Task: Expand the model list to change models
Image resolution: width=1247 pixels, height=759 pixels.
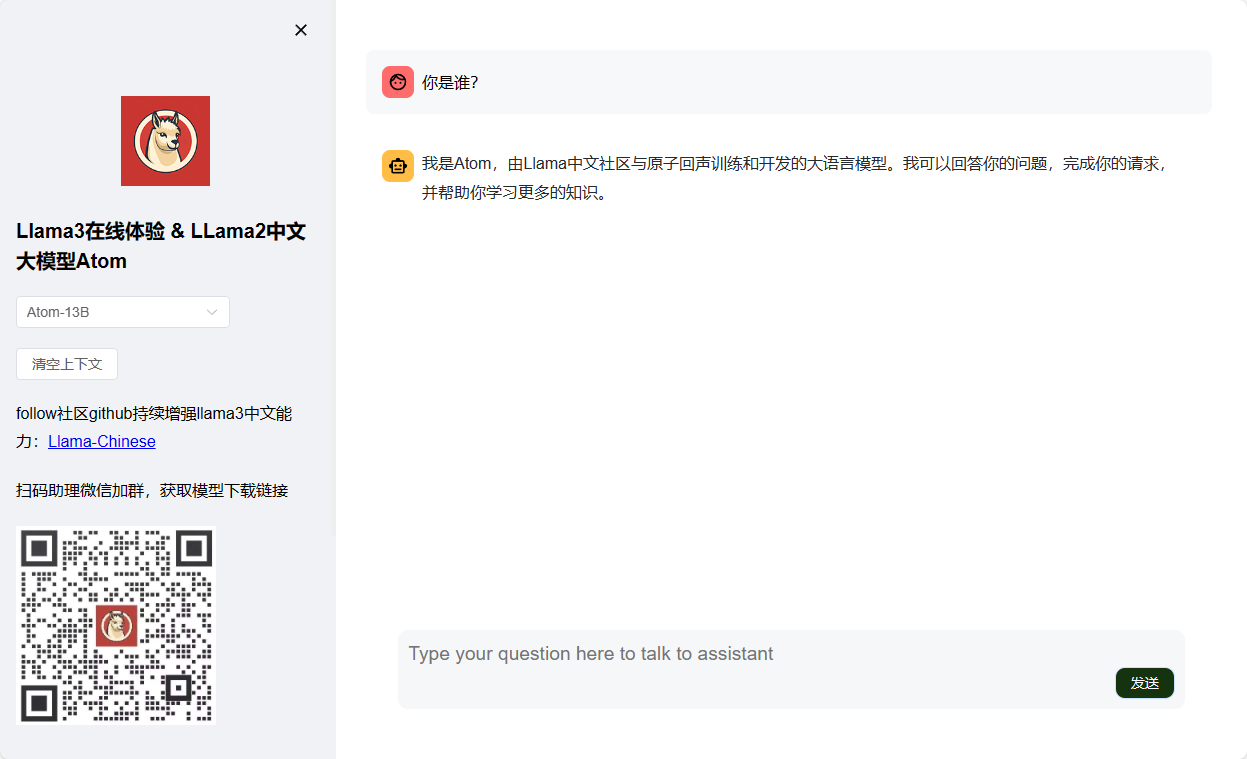Action: pyautogui.click(x=122, y=312)
